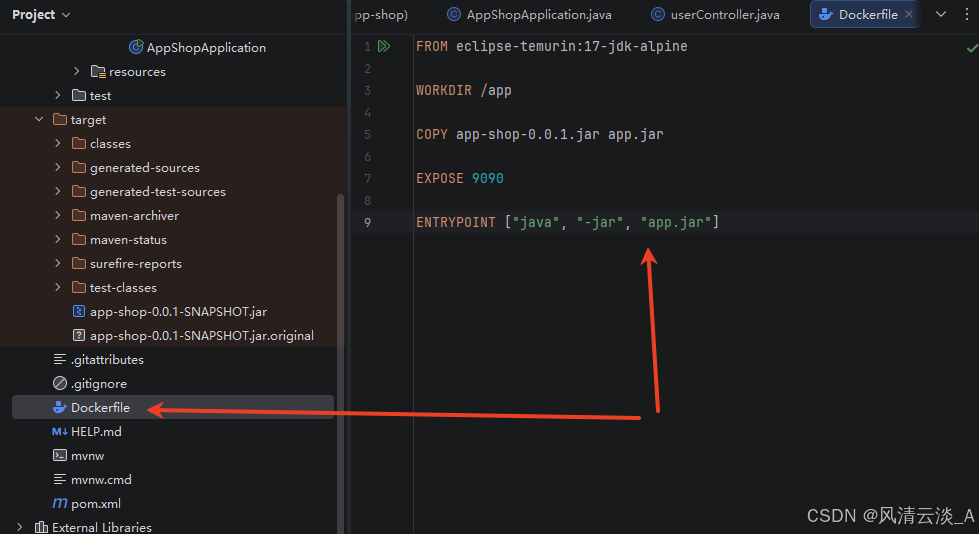The height and width of the screenshot is (534, 979).
Task: Open the Project view dropdown
Action: (41, 14)
